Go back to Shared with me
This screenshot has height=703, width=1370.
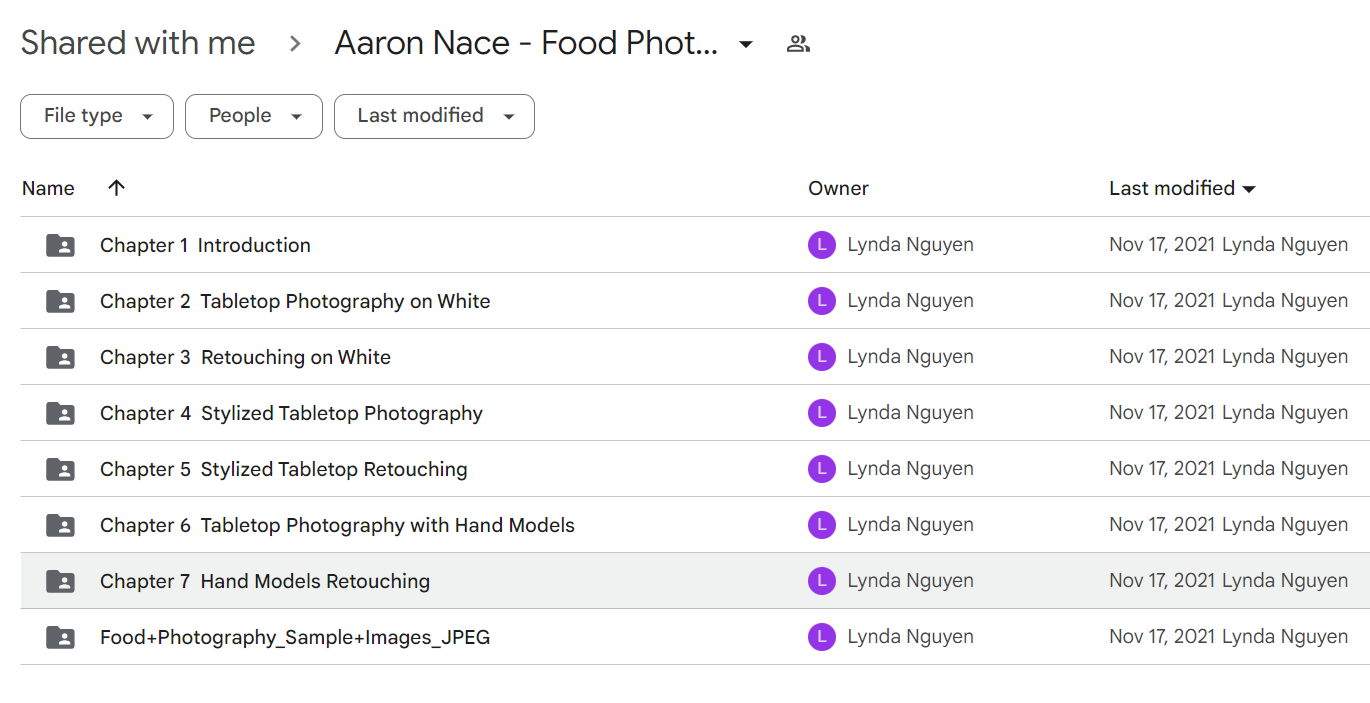tap(138, 43)
